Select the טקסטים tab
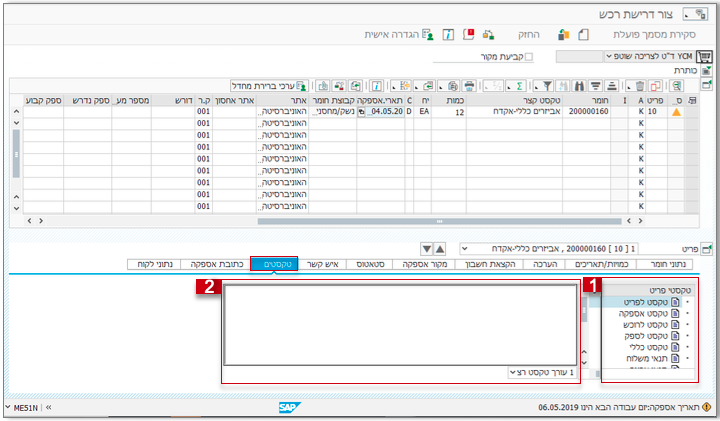Image resolution: width=720 pixels, height=421 pixels. point(274,264)
